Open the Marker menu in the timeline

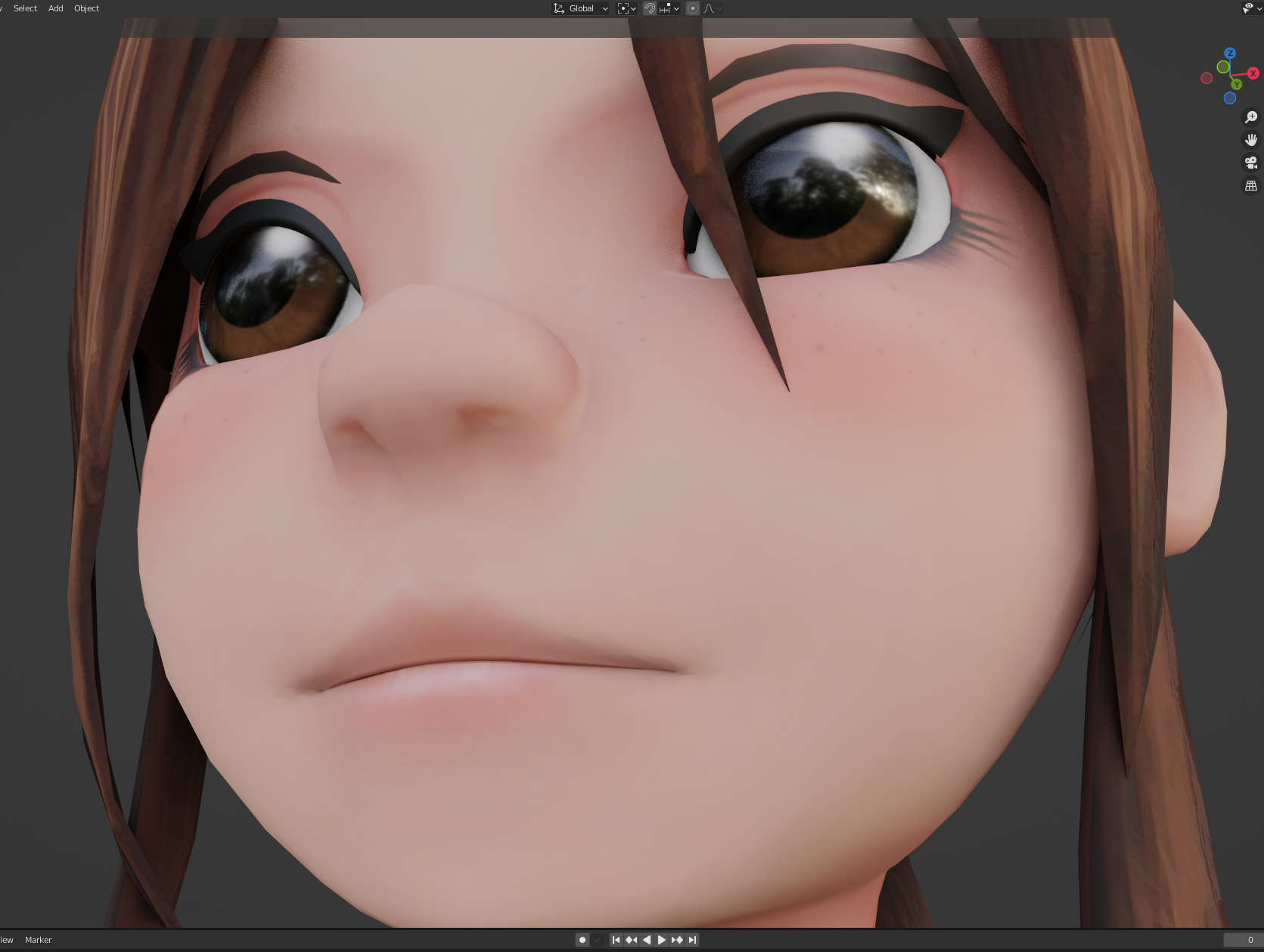pos(39,940)
